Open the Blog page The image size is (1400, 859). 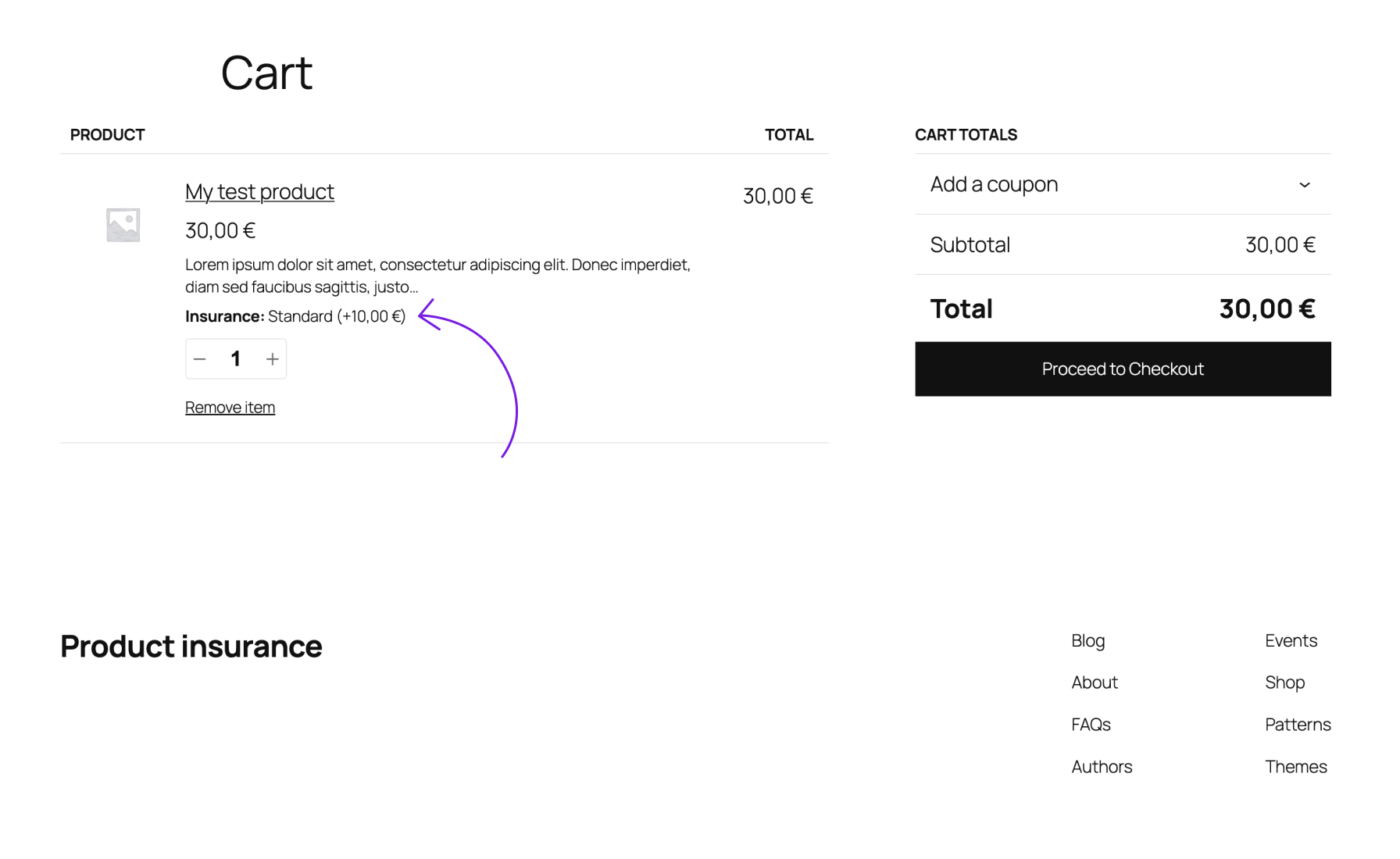coord(1087,640)
